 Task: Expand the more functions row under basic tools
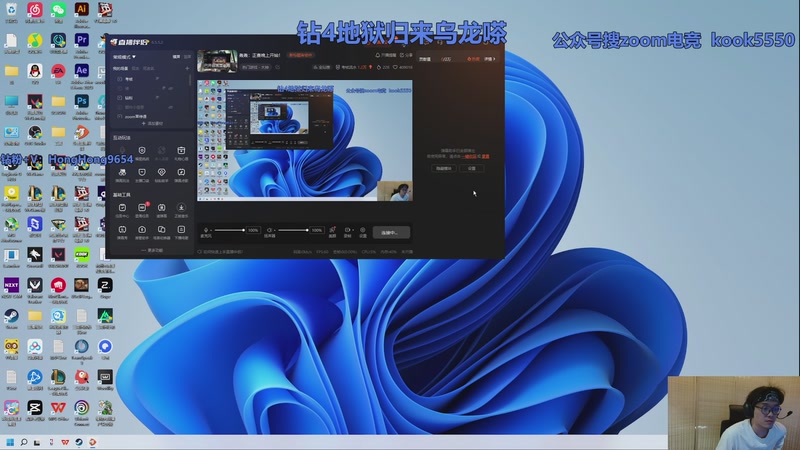click(152, 249)
